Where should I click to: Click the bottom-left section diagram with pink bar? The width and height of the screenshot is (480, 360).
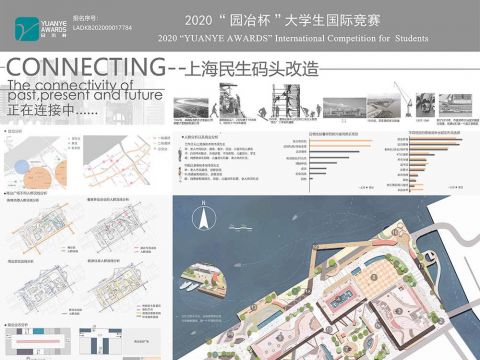tap(38, 342)
